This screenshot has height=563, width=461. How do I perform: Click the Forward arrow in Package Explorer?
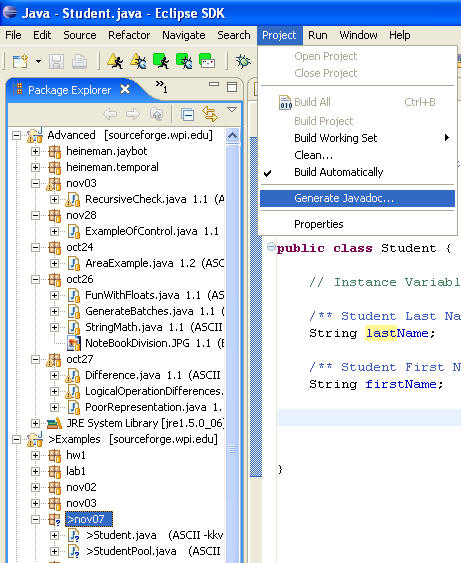[132, 114]
